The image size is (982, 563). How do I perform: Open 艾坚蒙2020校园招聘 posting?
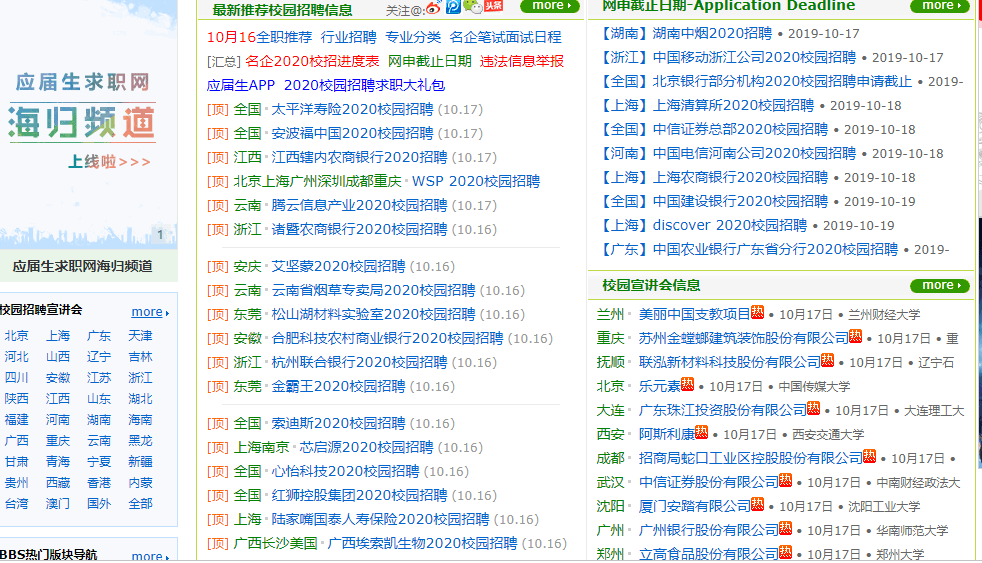[338, 267]
